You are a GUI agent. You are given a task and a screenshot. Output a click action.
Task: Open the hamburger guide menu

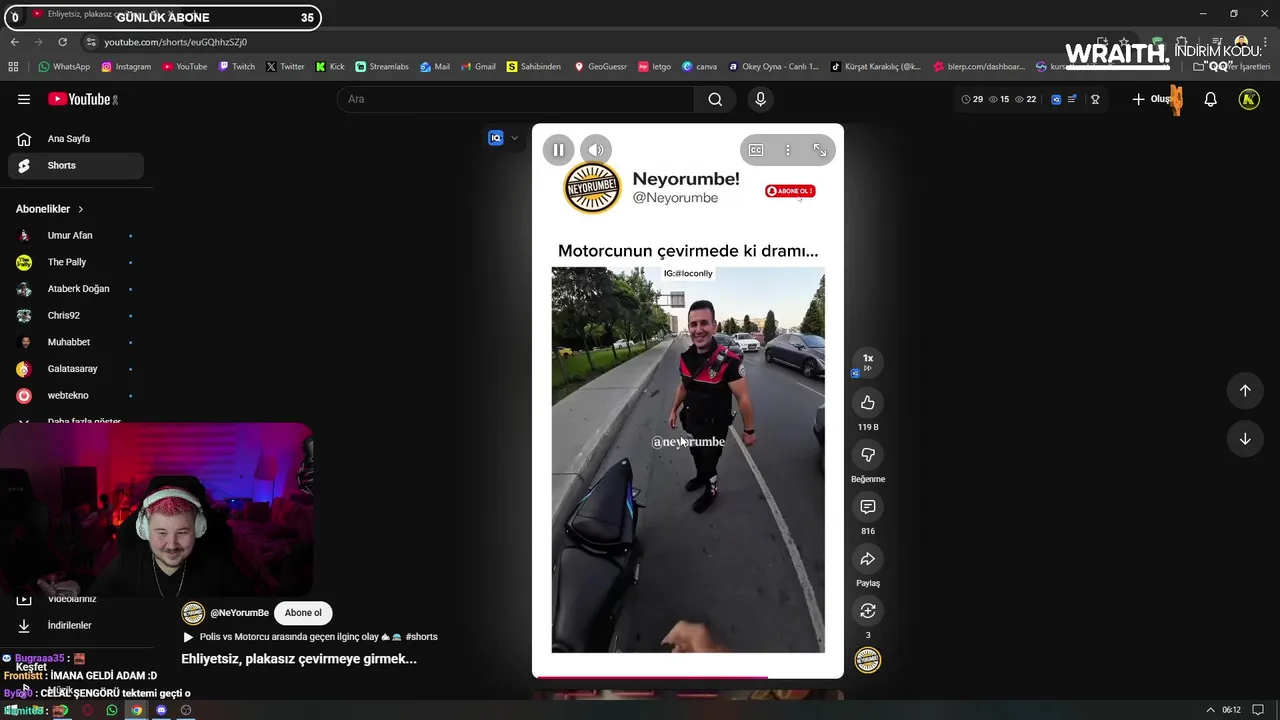(24, 99)
